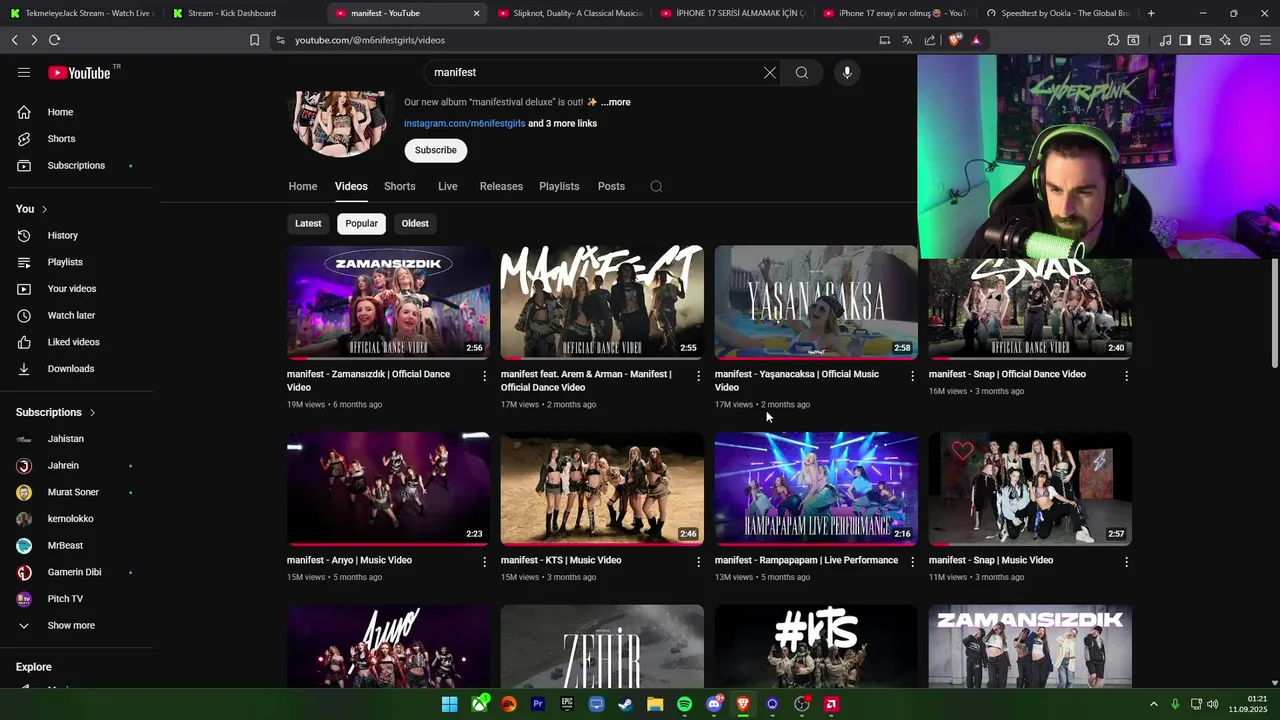Image resolution: width=1280 pixels, height=720 pixels.
Task: Open more options for Yaşanacaksa Official Music Video
Action: coord(912,376)
